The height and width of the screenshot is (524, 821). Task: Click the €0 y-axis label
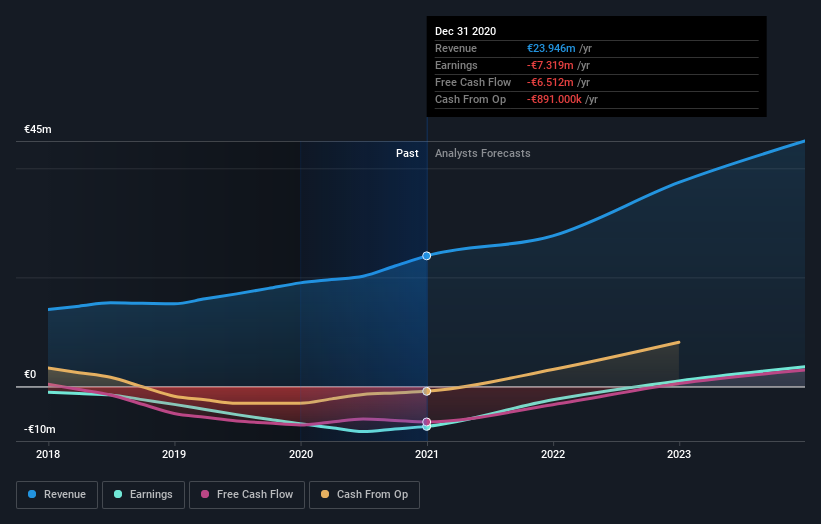[30, 374]
